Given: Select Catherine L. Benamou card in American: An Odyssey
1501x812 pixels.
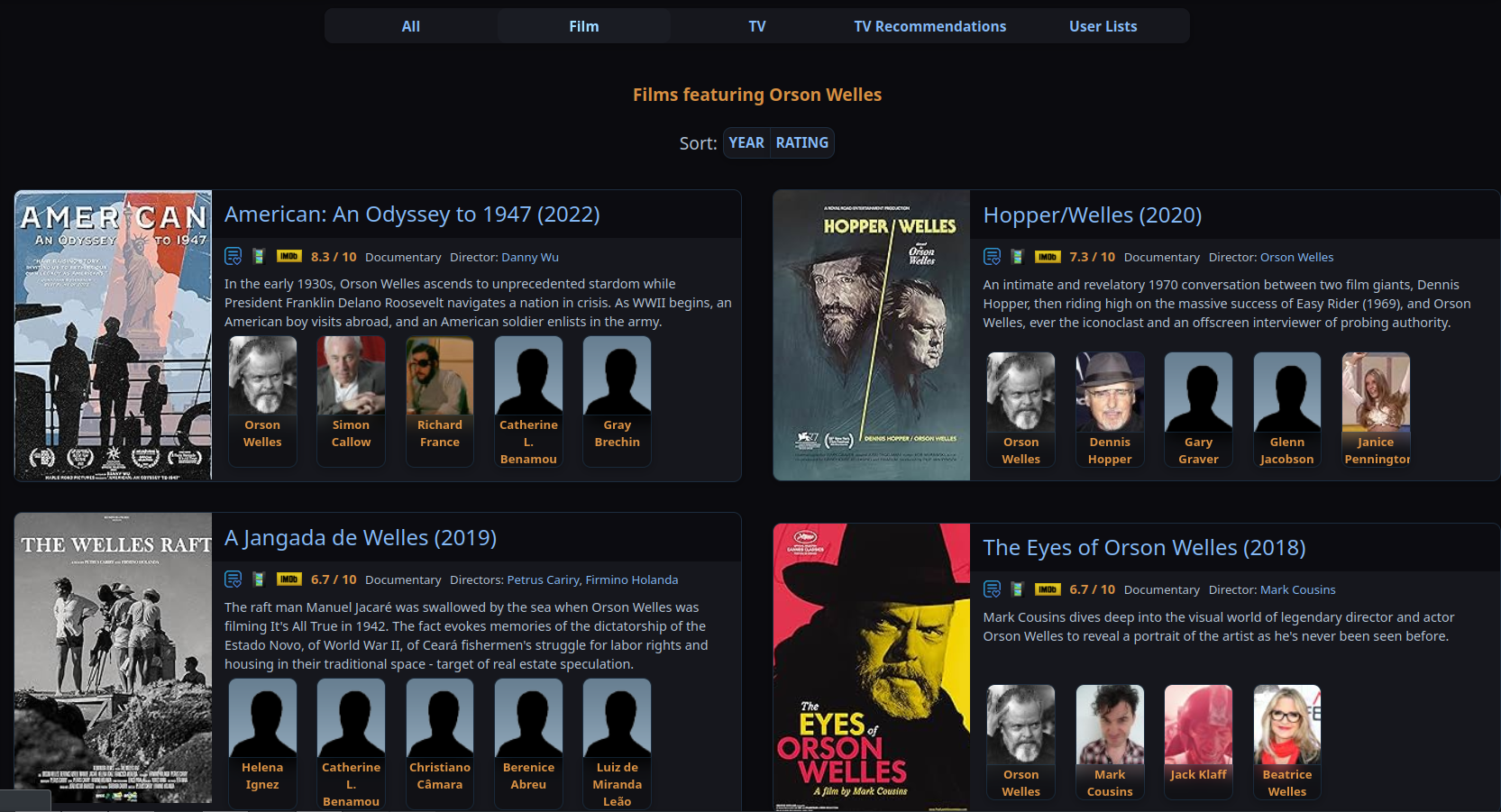Looking at the screenshot, I should (528, 401).
